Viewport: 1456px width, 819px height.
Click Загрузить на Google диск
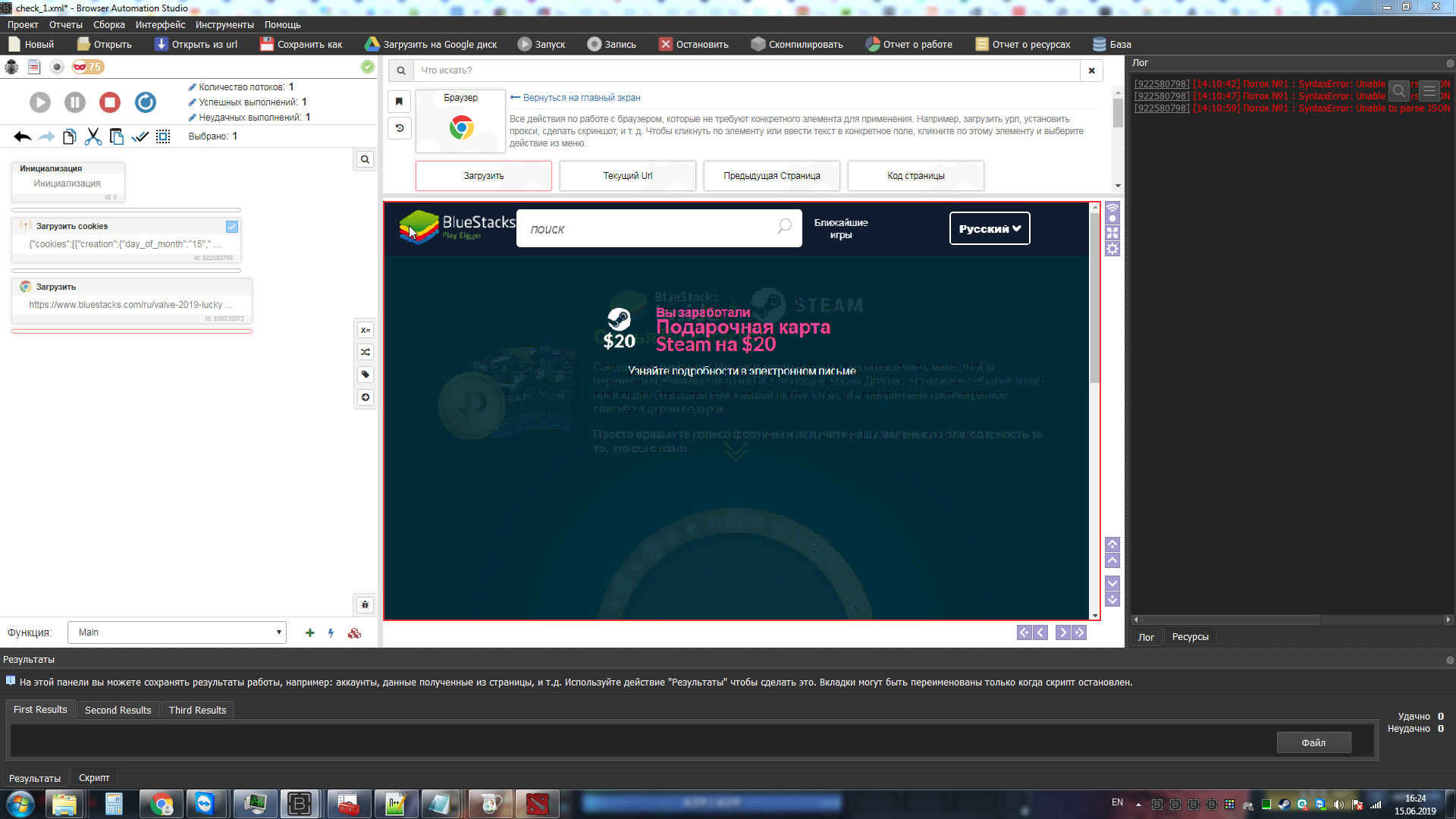431,44
